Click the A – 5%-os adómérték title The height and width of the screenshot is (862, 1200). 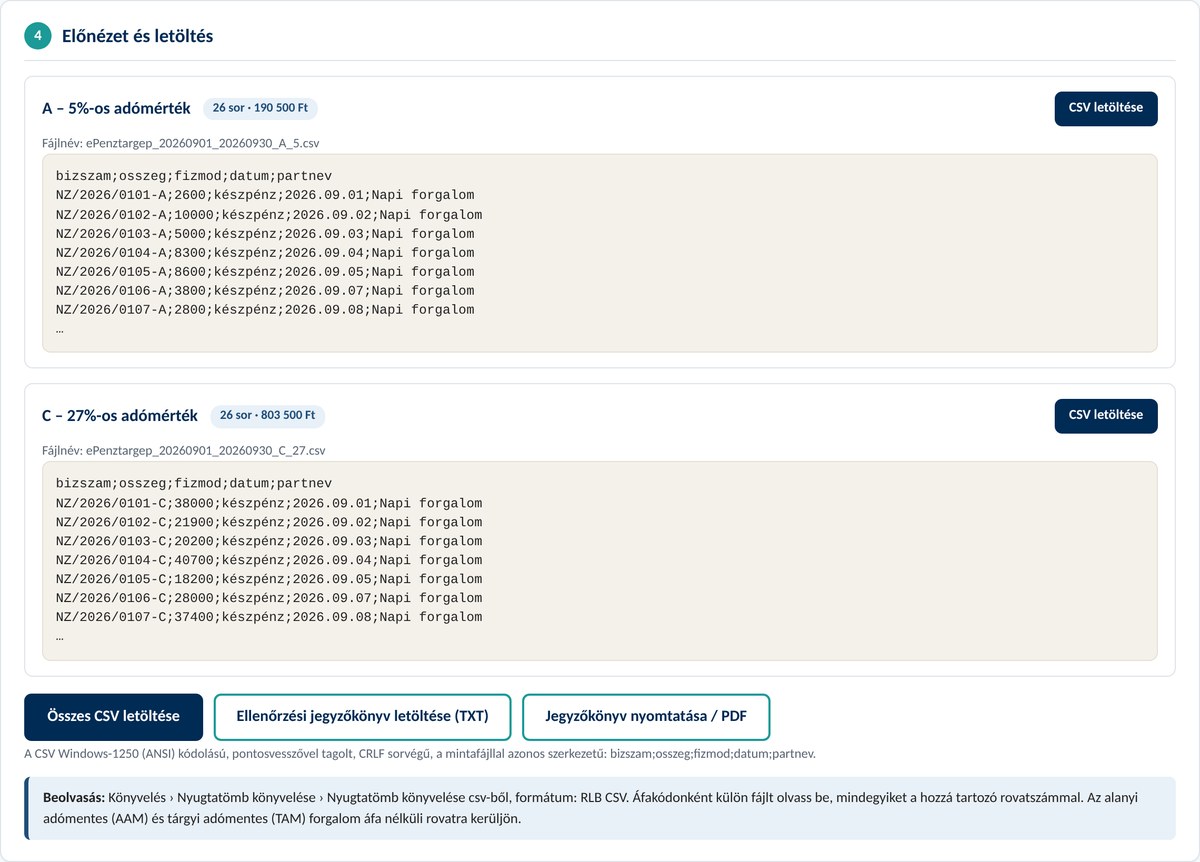click(116, 108)
